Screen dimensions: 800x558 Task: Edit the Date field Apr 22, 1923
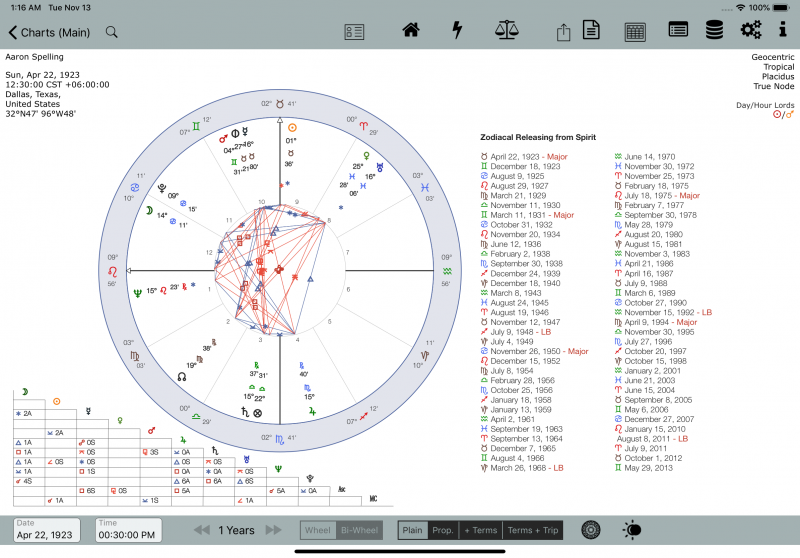click(x=46, y=530)
